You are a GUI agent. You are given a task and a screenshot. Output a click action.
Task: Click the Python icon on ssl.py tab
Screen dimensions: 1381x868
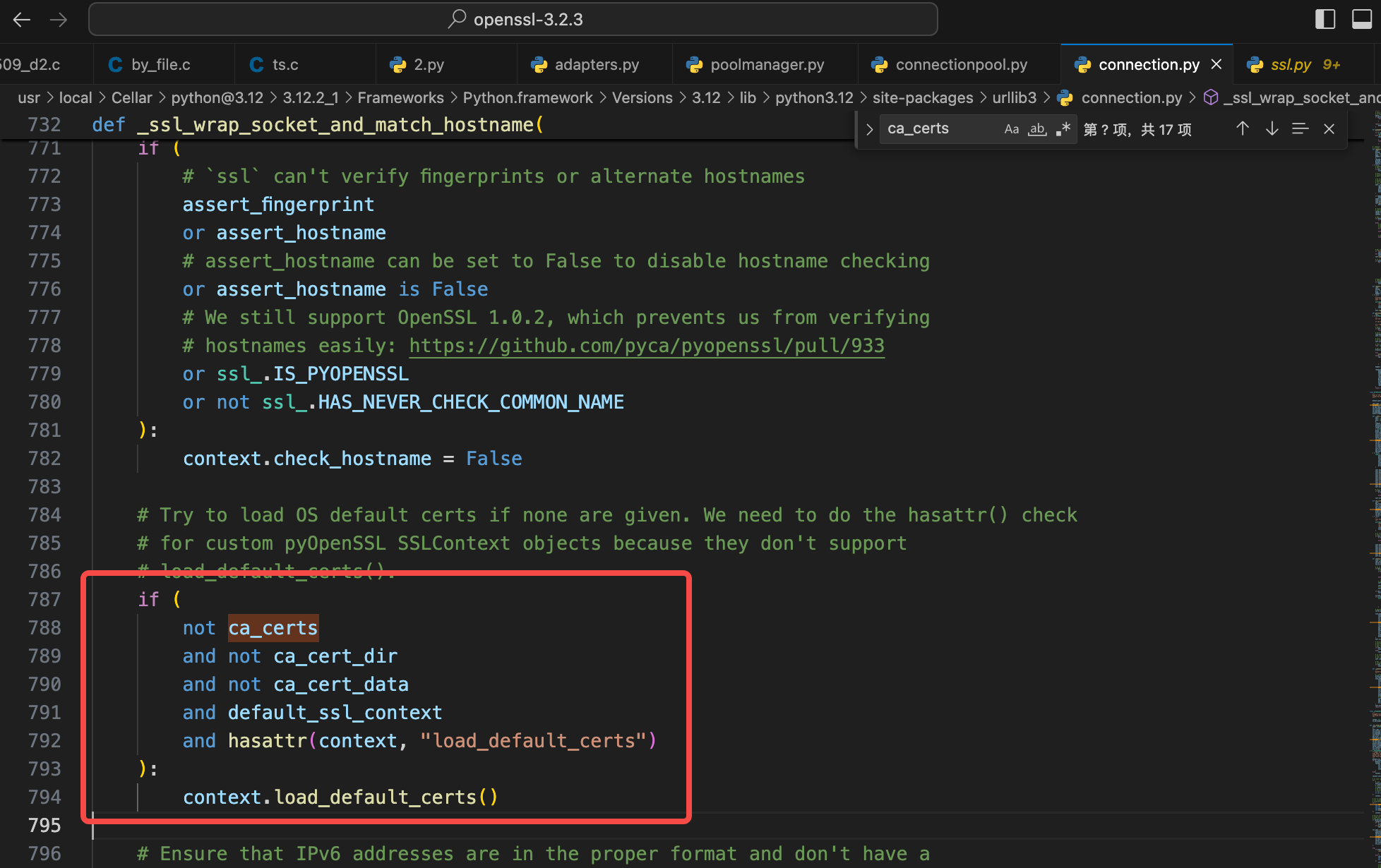pyautogui.click(x=1255, y=64)
